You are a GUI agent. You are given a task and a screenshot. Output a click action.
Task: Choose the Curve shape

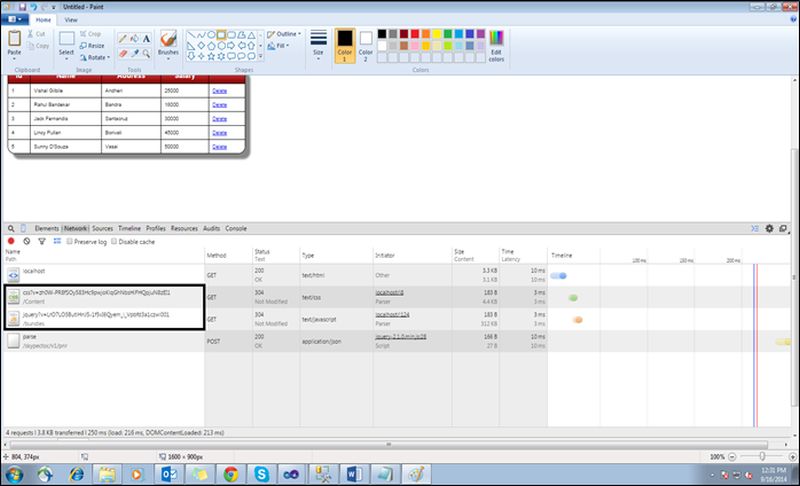[x=201, y=35]
